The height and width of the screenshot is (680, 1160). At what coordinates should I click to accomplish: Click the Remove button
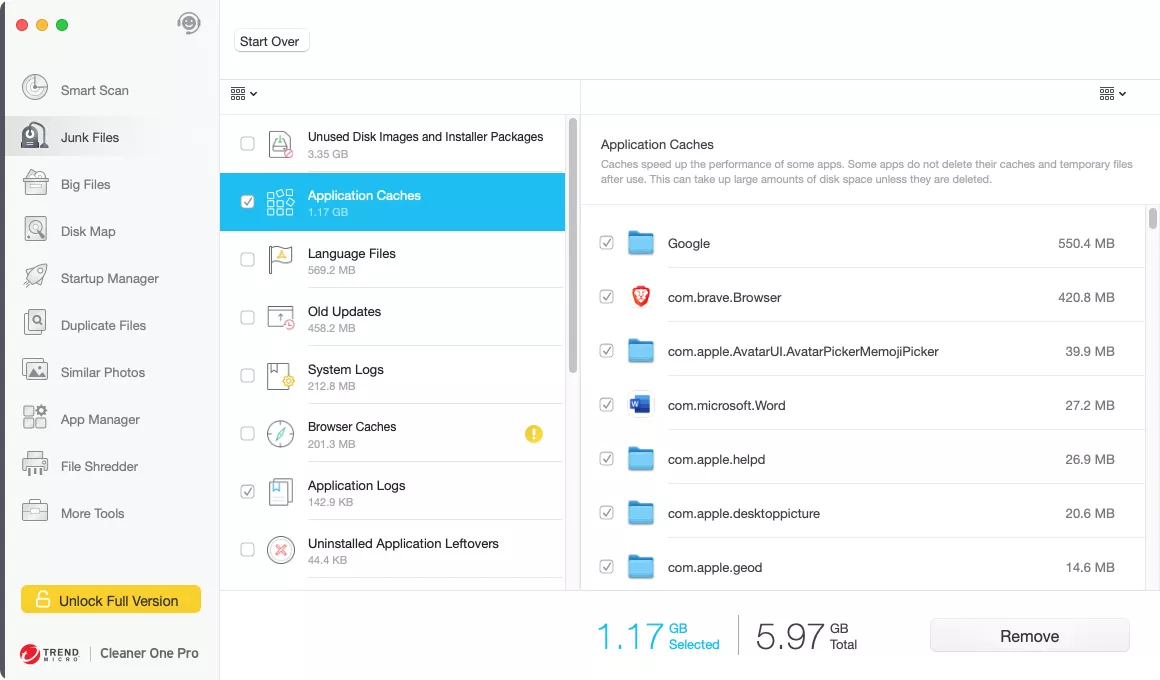pos(1029,636)
